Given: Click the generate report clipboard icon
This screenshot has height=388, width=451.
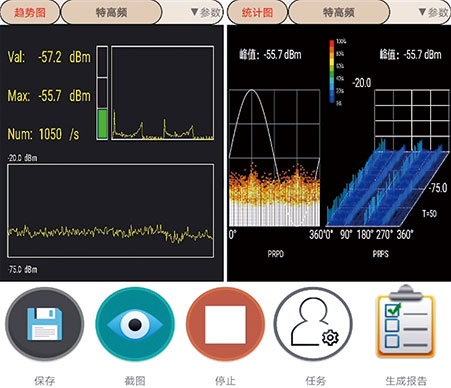Looking at the screenshot, I should (406, 322).
